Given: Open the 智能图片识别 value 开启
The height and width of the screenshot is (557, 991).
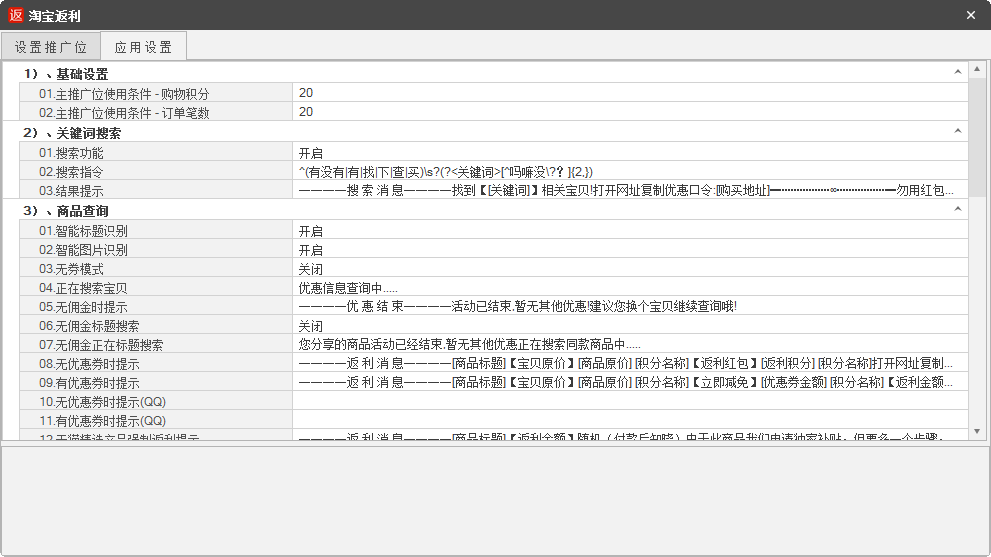Looking at the screenshot, I should point(630,250).
